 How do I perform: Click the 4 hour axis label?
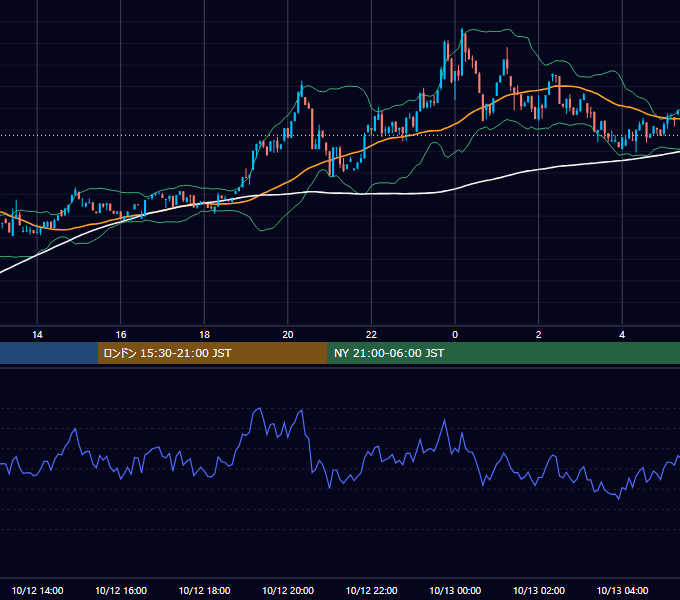click(622, 335)
